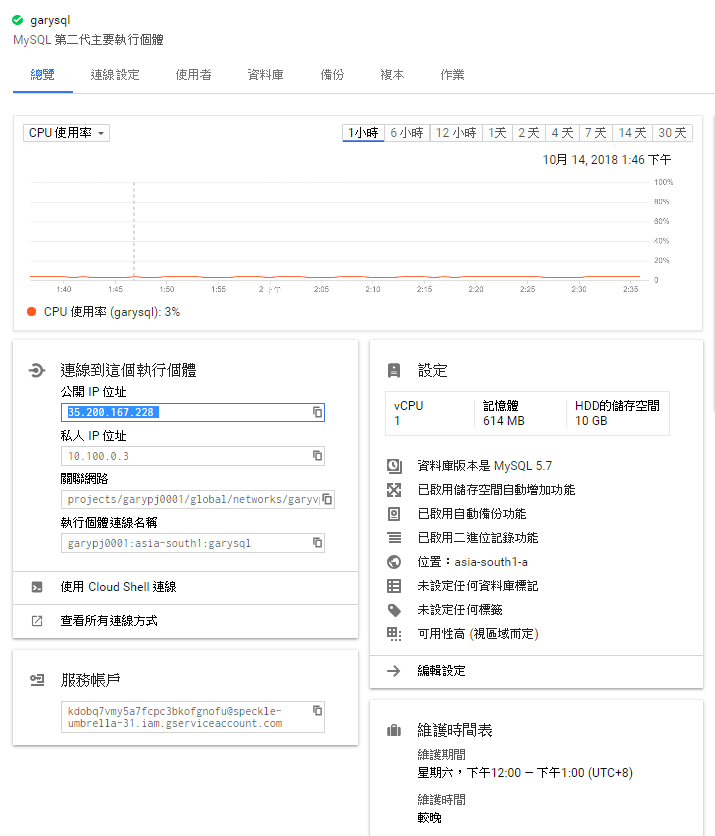Viewport: 715px width, 836px height.
Task: Click the connect-to-instance header icon
Action: [37, 370]
